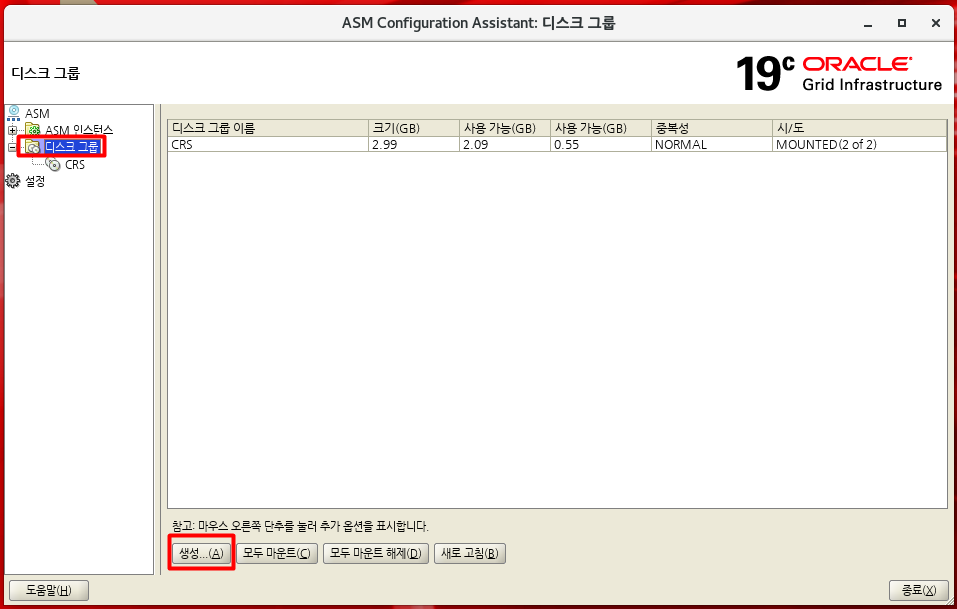Viewport: 957px width, 609px height.
Task: Exit with the 종료(X) button
Action: (919, 590)
